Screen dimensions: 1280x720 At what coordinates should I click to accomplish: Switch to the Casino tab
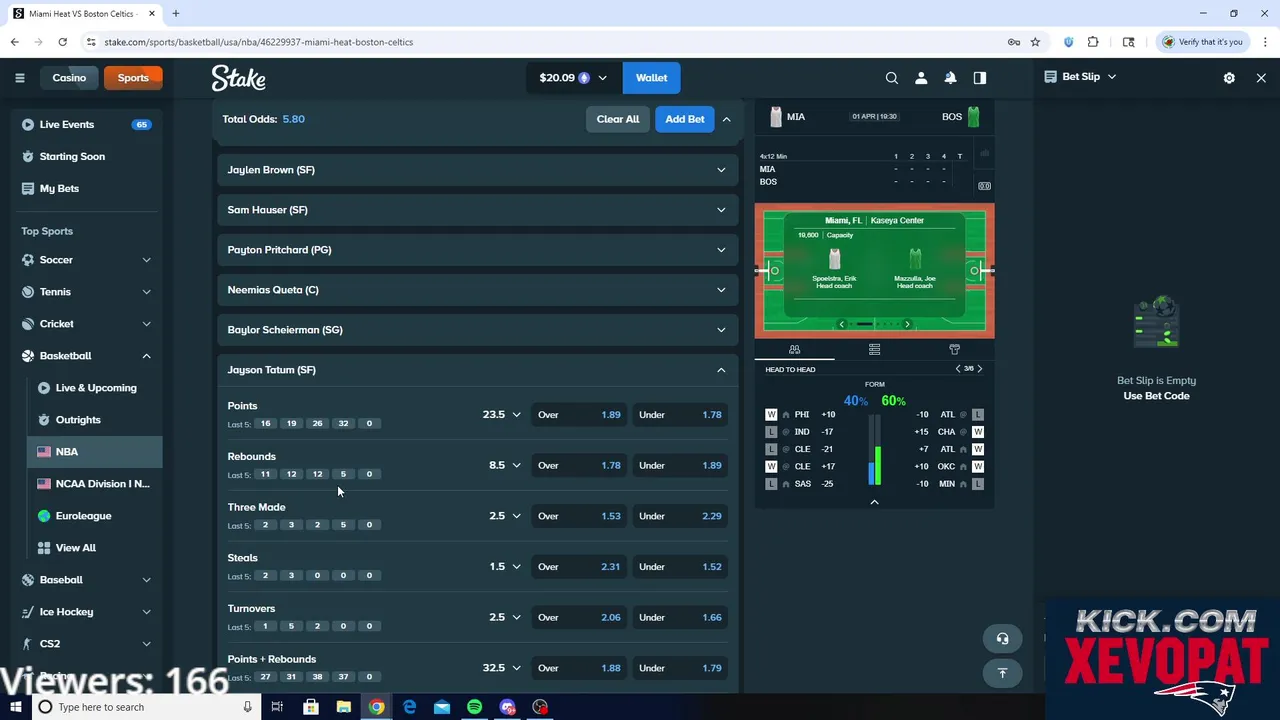[69, 78]
